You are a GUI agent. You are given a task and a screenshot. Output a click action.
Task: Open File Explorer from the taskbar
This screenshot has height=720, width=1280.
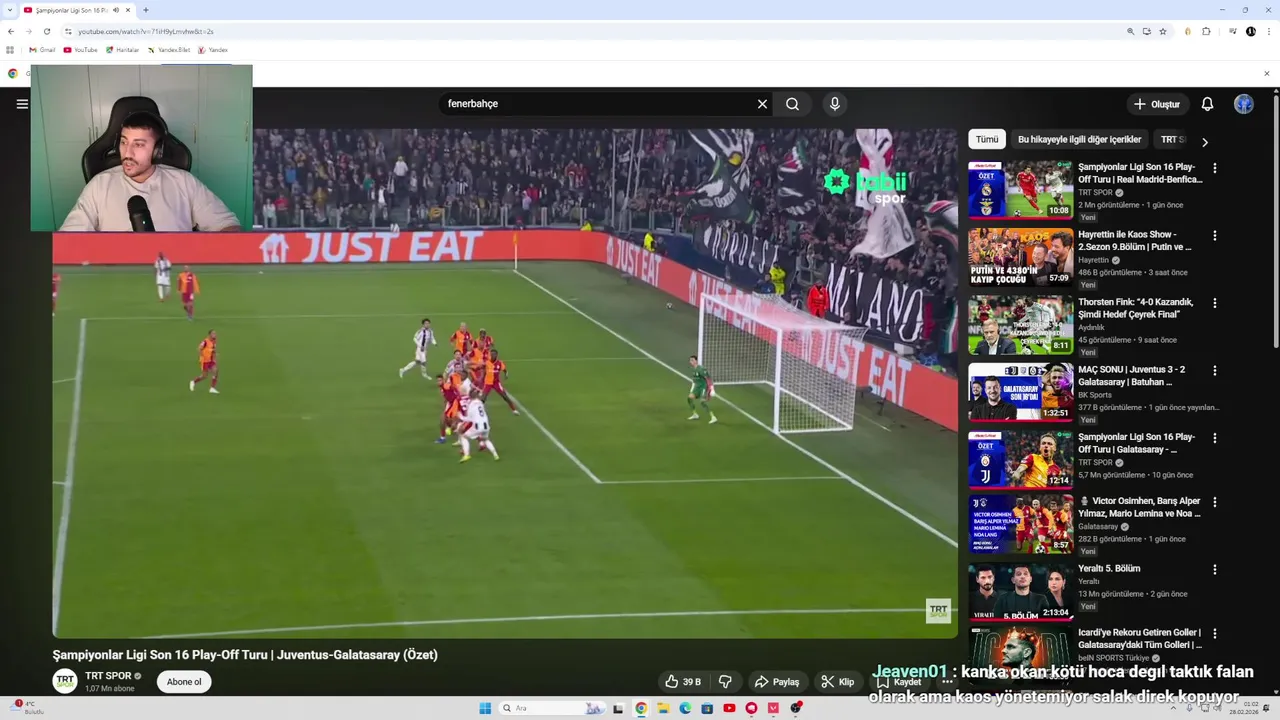663,708
